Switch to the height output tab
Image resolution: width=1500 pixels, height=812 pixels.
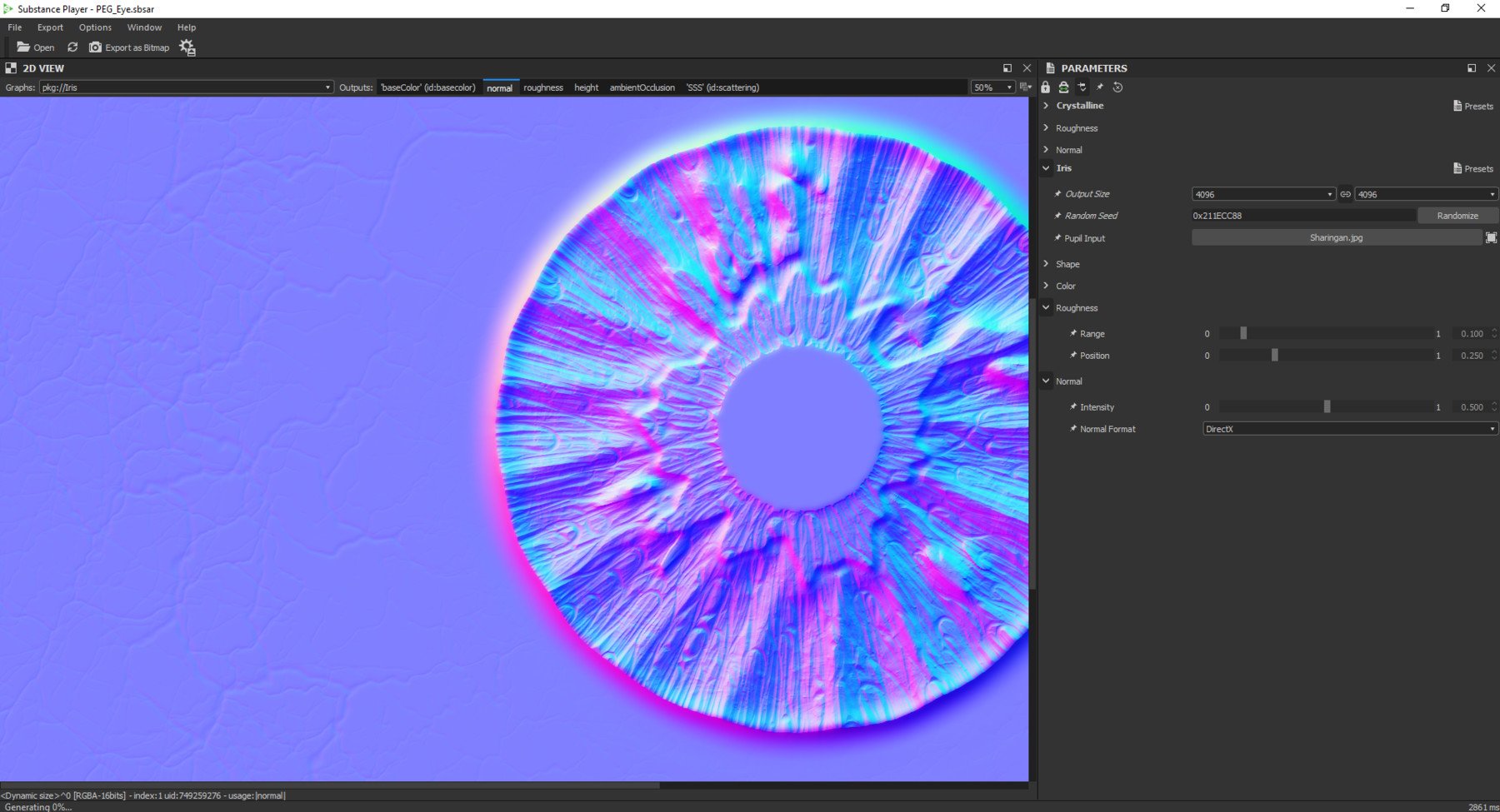tap(587, 87)
